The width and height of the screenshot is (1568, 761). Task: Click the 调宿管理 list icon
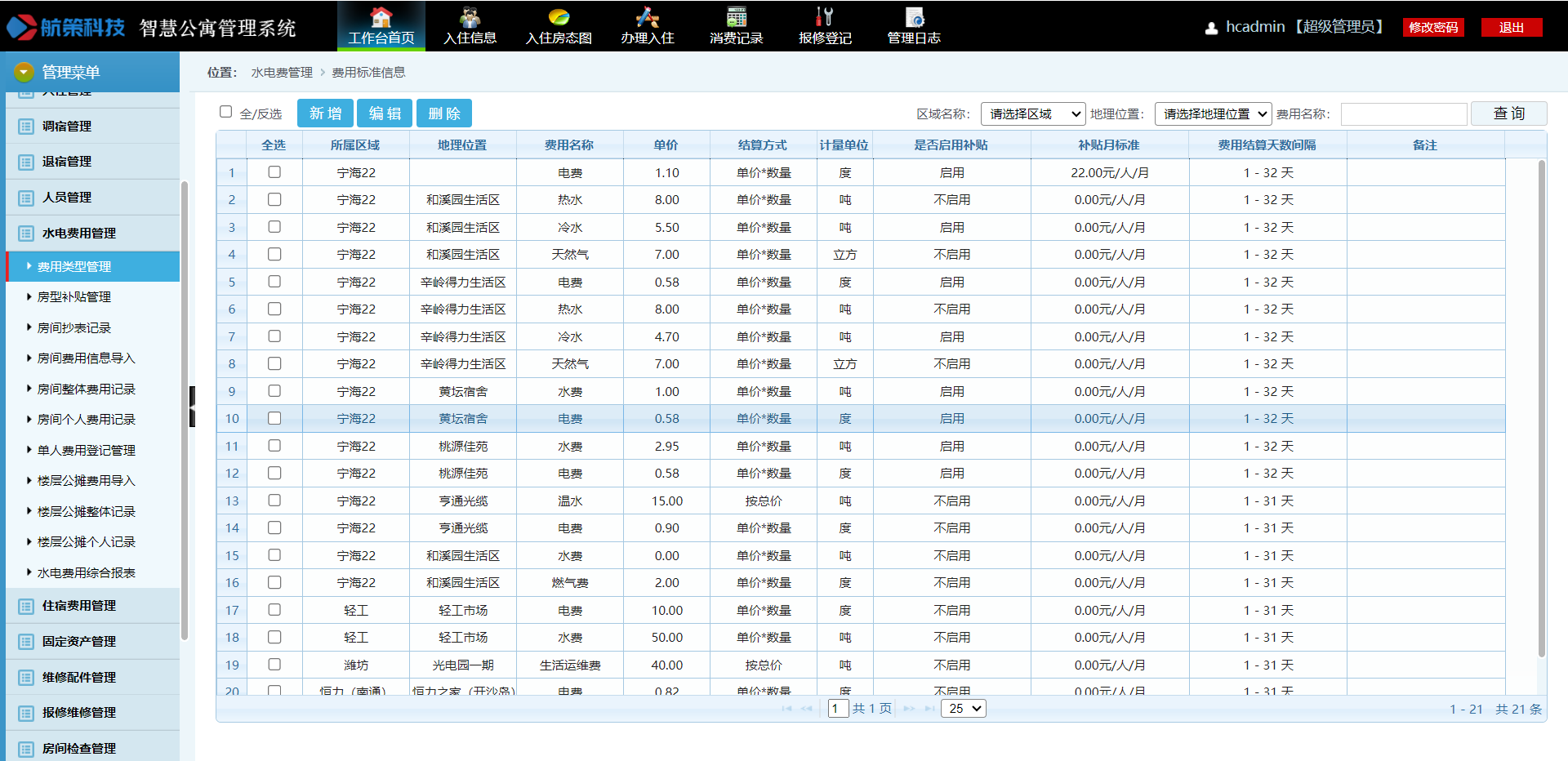pos(26,127)
